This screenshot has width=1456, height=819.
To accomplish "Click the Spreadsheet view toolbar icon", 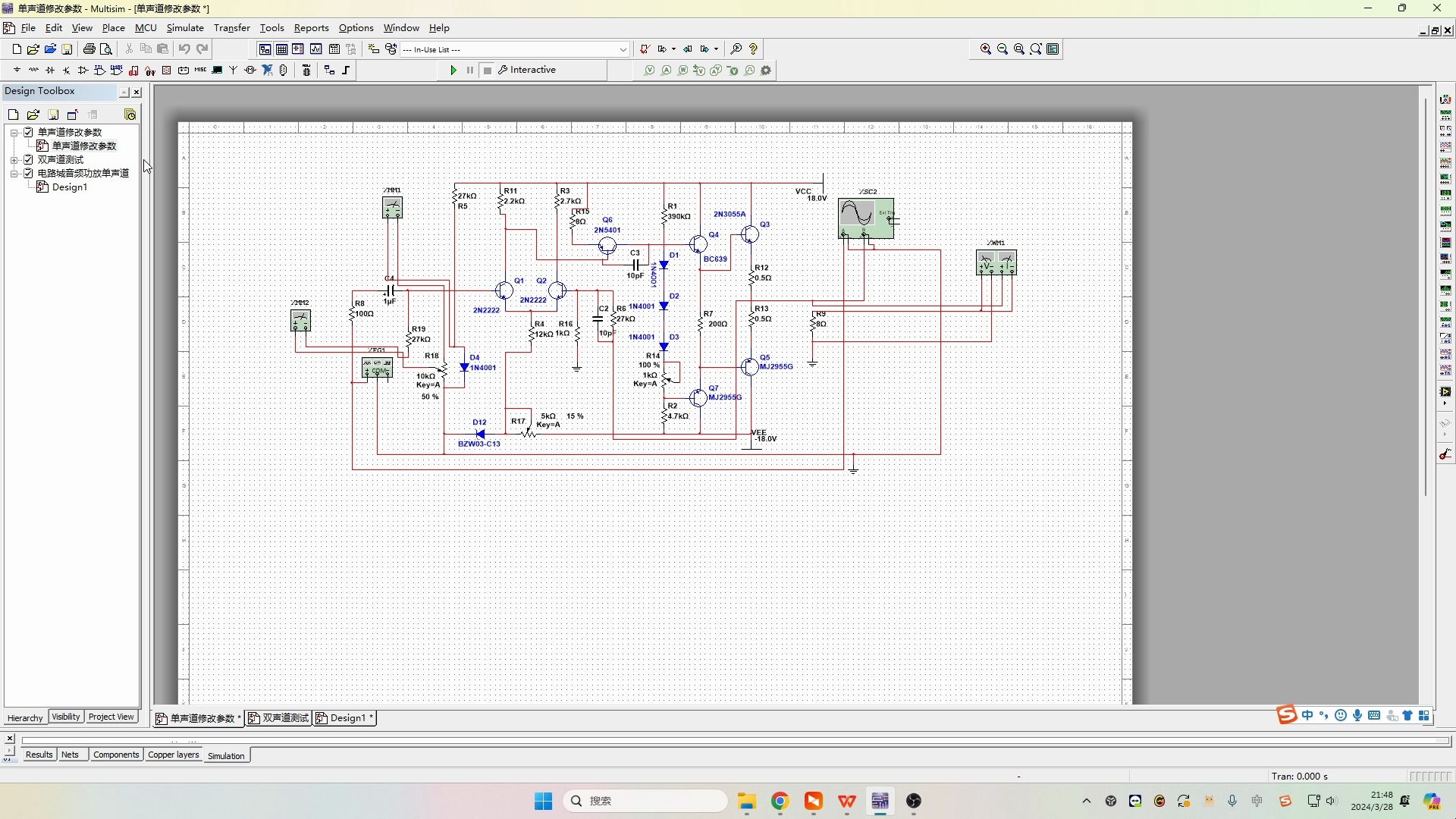I will 281,49.
